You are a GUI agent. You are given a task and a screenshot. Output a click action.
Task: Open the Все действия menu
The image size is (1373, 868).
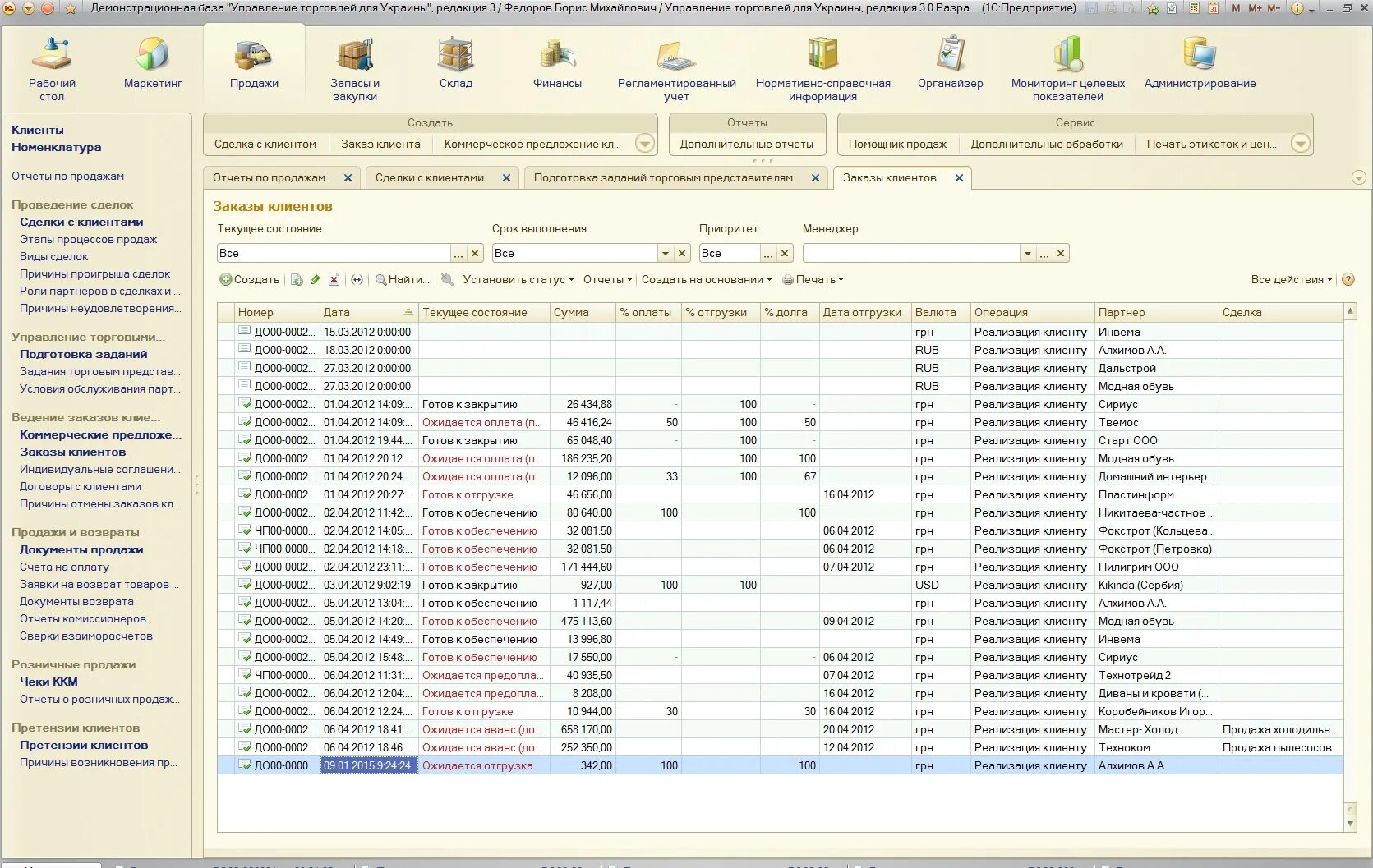(x=1292, y=280)
